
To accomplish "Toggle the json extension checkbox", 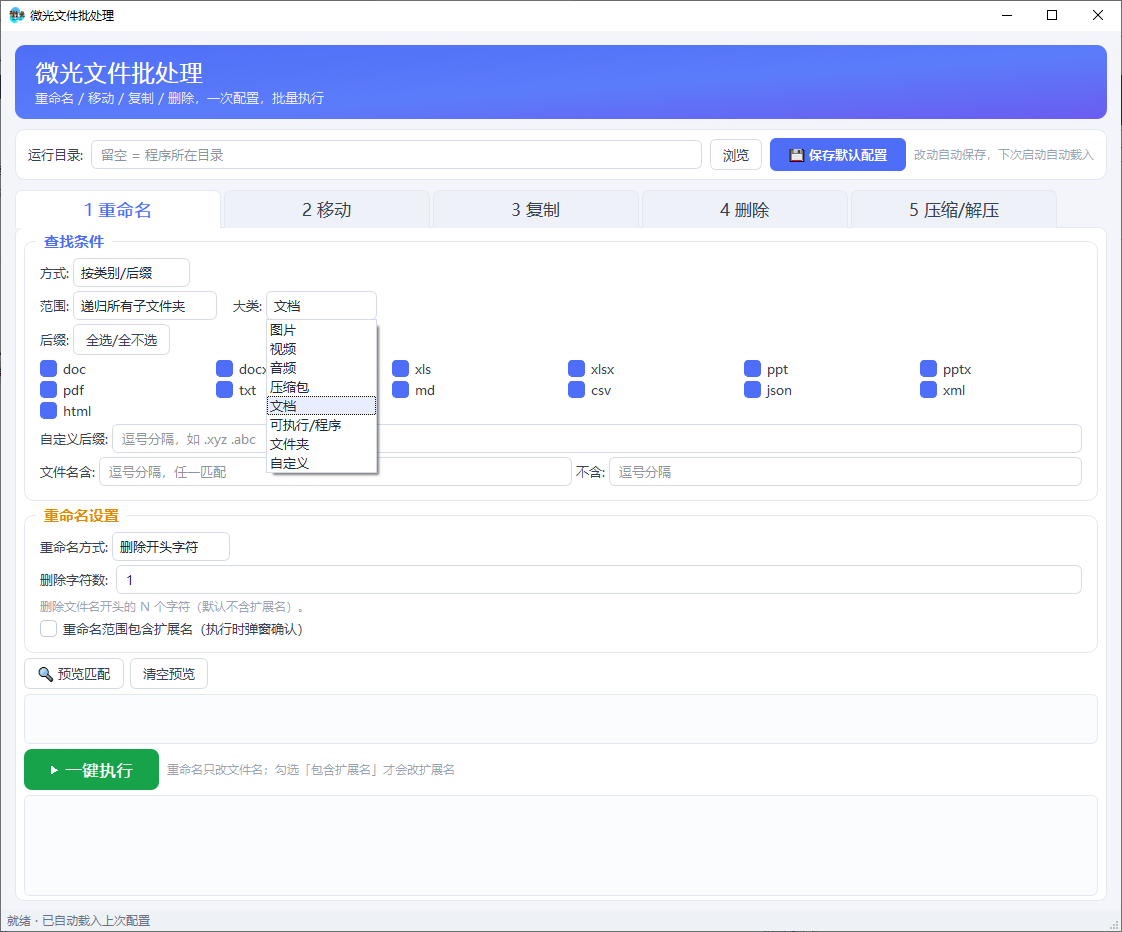I will (753, 389).
